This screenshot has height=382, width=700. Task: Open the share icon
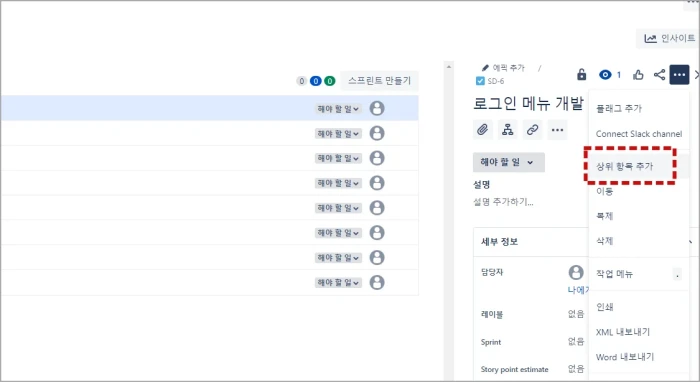pos(659,75)
